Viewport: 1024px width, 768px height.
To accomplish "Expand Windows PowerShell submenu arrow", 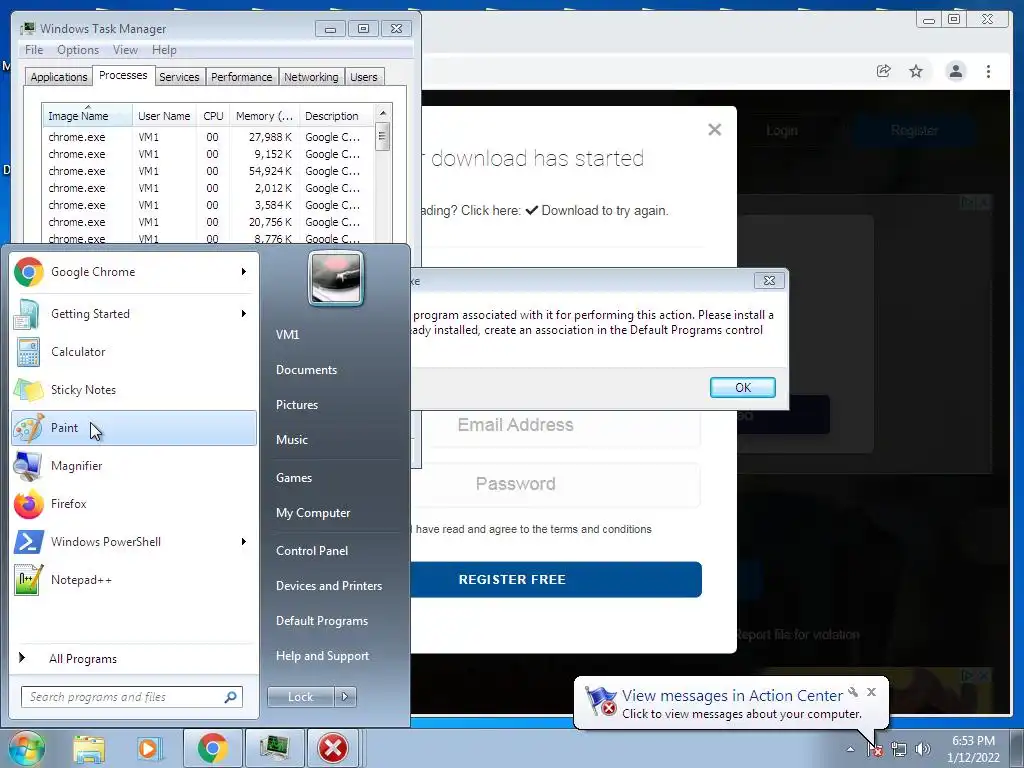I will pos(244,541).
